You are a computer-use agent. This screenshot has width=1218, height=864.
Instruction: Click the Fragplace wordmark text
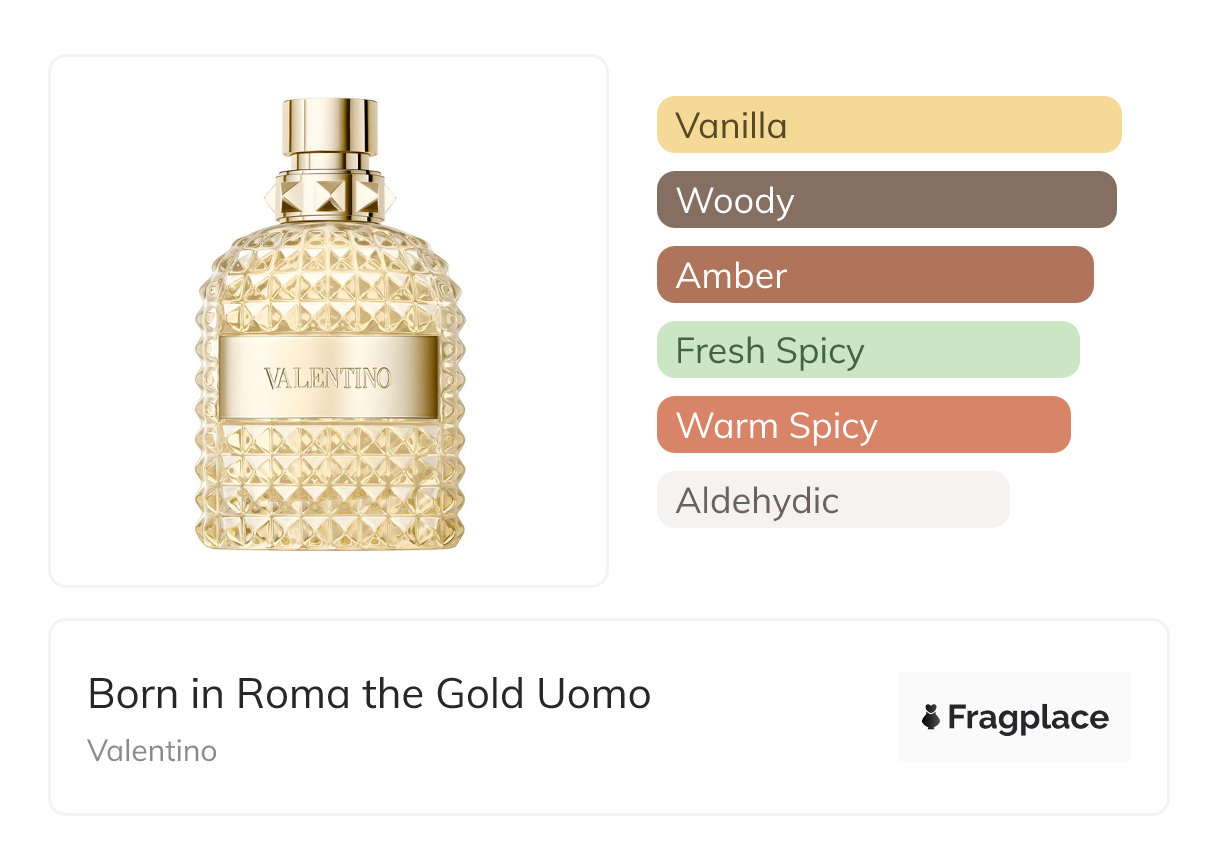point(1028,718)
